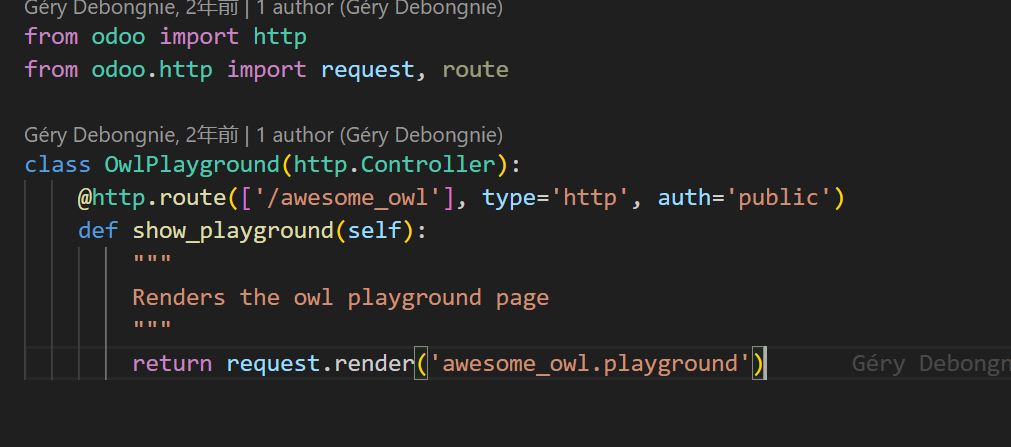Click 'show_playground' method name
This screenshot has height=447, width=1011.
(233, 230)
